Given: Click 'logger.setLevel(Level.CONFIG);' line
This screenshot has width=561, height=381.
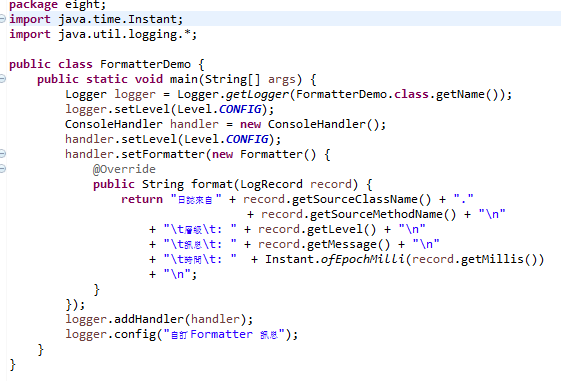Looking at the screenshot, I should tap(170, 109).
